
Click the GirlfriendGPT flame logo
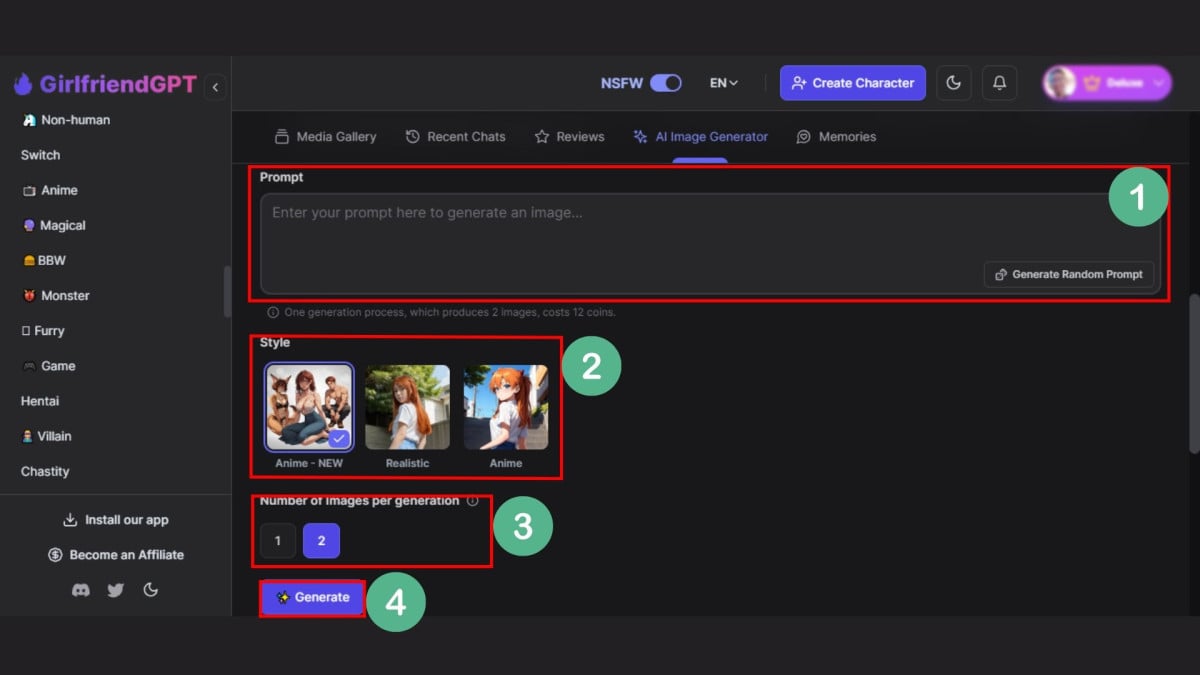click(23, 84)
